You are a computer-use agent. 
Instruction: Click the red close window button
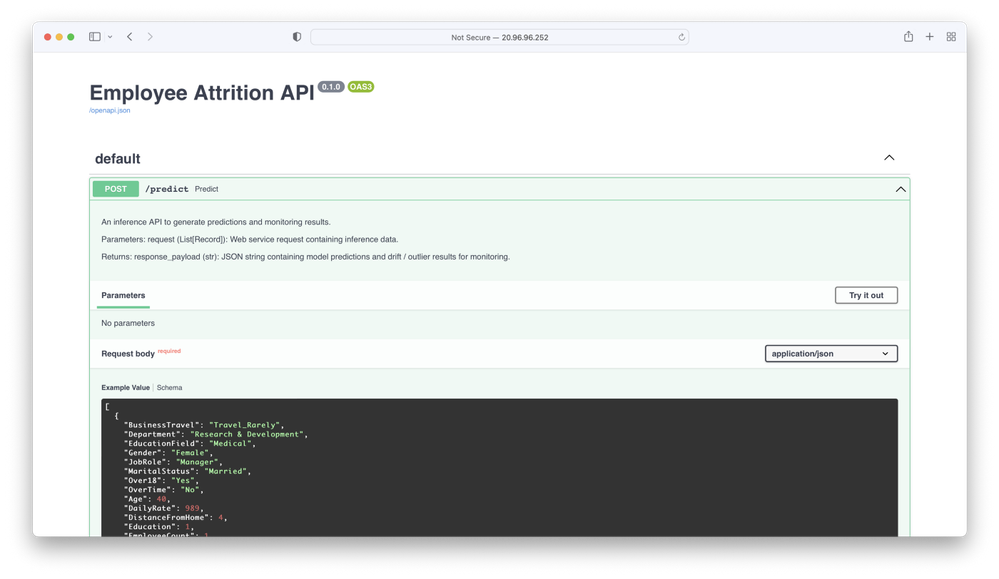tap(47, 37)
